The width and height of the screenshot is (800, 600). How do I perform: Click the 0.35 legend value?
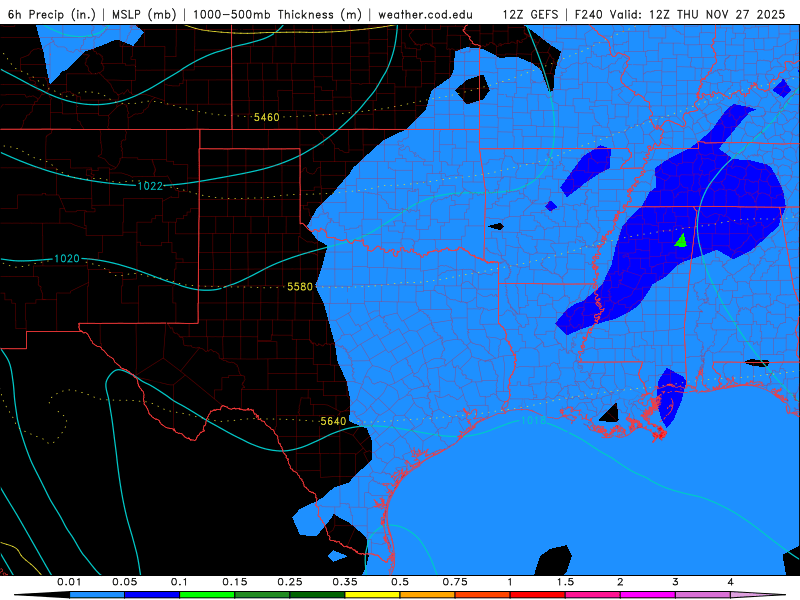pyautogui.click(x=345, y=582)
